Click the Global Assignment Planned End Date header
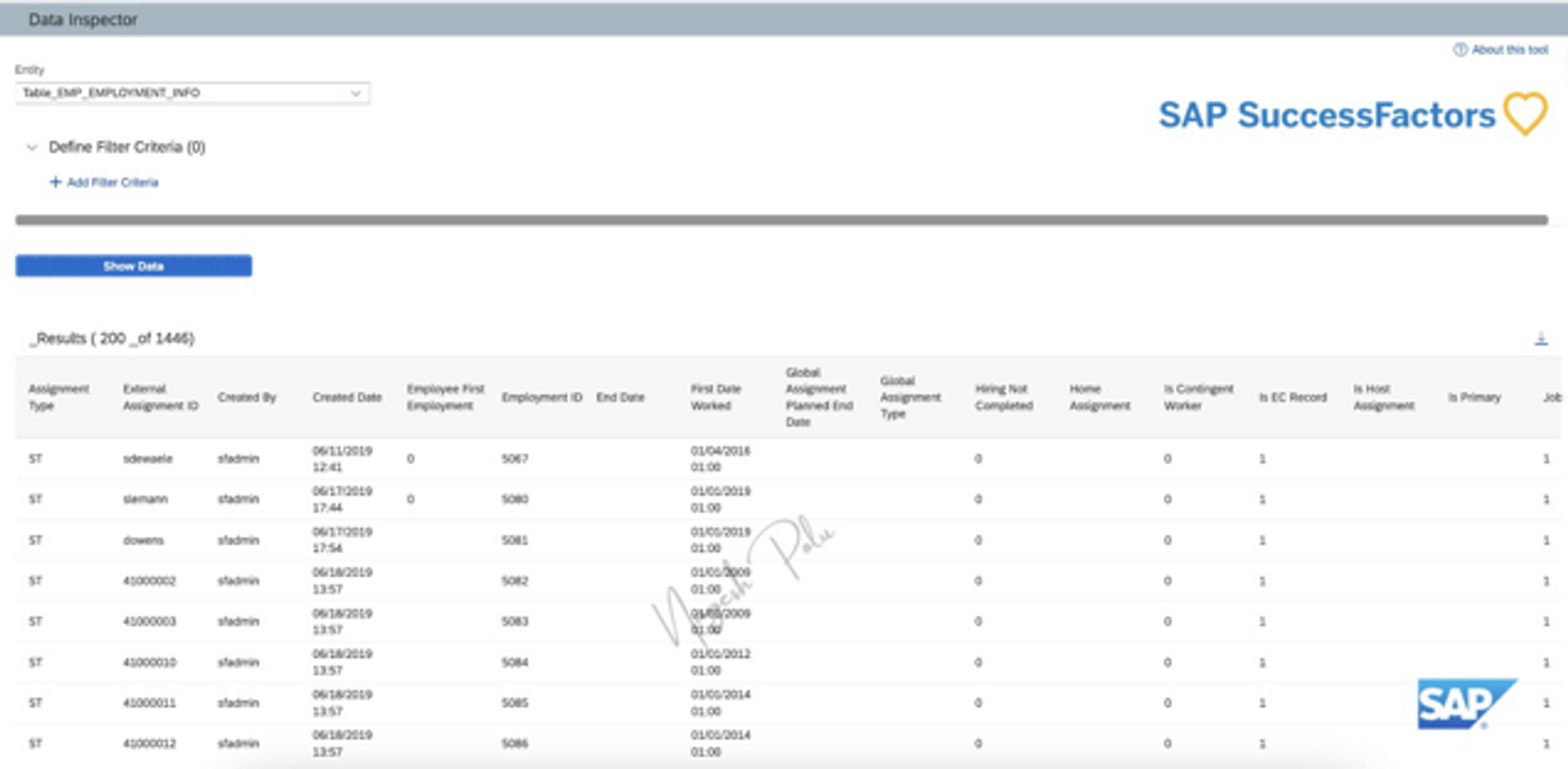The width and height of the screenshot is (1568, 769). 818,397
